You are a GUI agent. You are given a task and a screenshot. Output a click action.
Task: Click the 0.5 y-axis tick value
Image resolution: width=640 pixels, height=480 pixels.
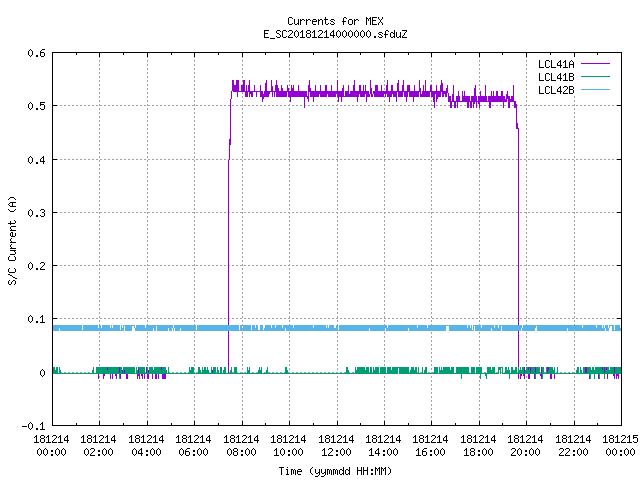tap(36, 106)
